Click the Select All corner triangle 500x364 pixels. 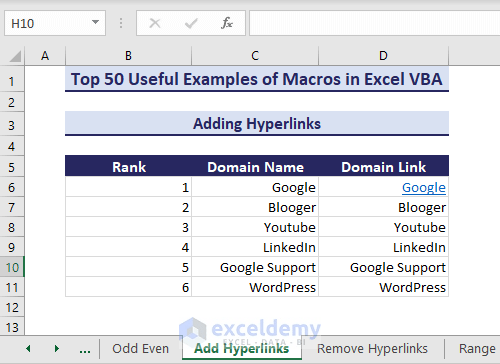(x=15, y=56)
